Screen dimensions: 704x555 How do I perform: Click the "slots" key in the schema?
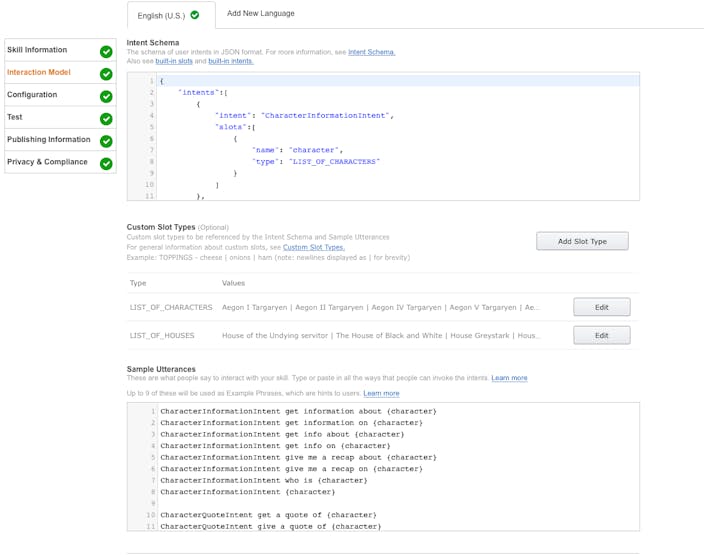231,127
